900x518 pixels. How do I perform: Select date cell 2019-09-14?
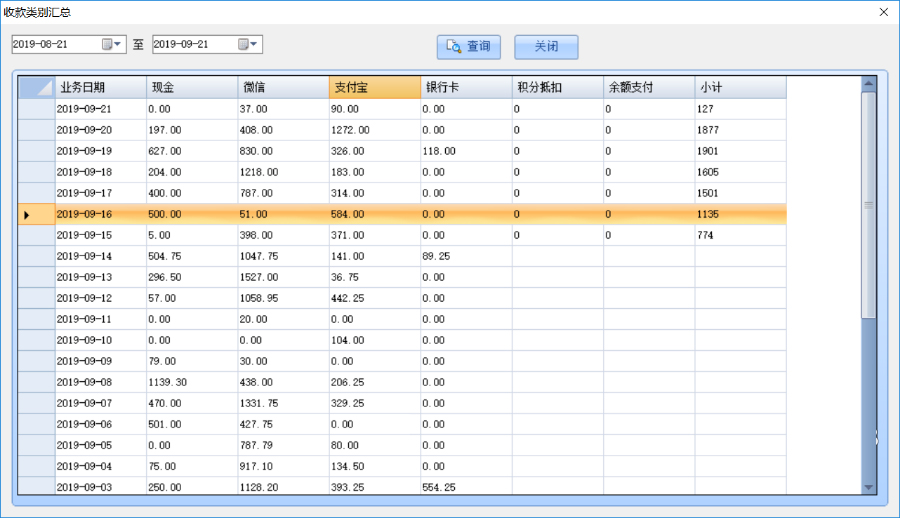[x=100, y=256]
